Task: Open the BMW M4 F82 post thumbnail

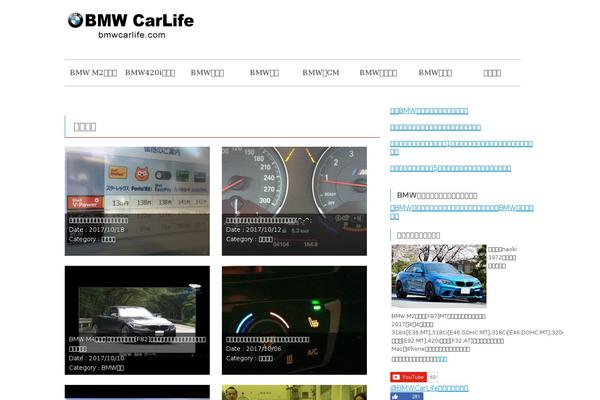Action: click(137, 320)
